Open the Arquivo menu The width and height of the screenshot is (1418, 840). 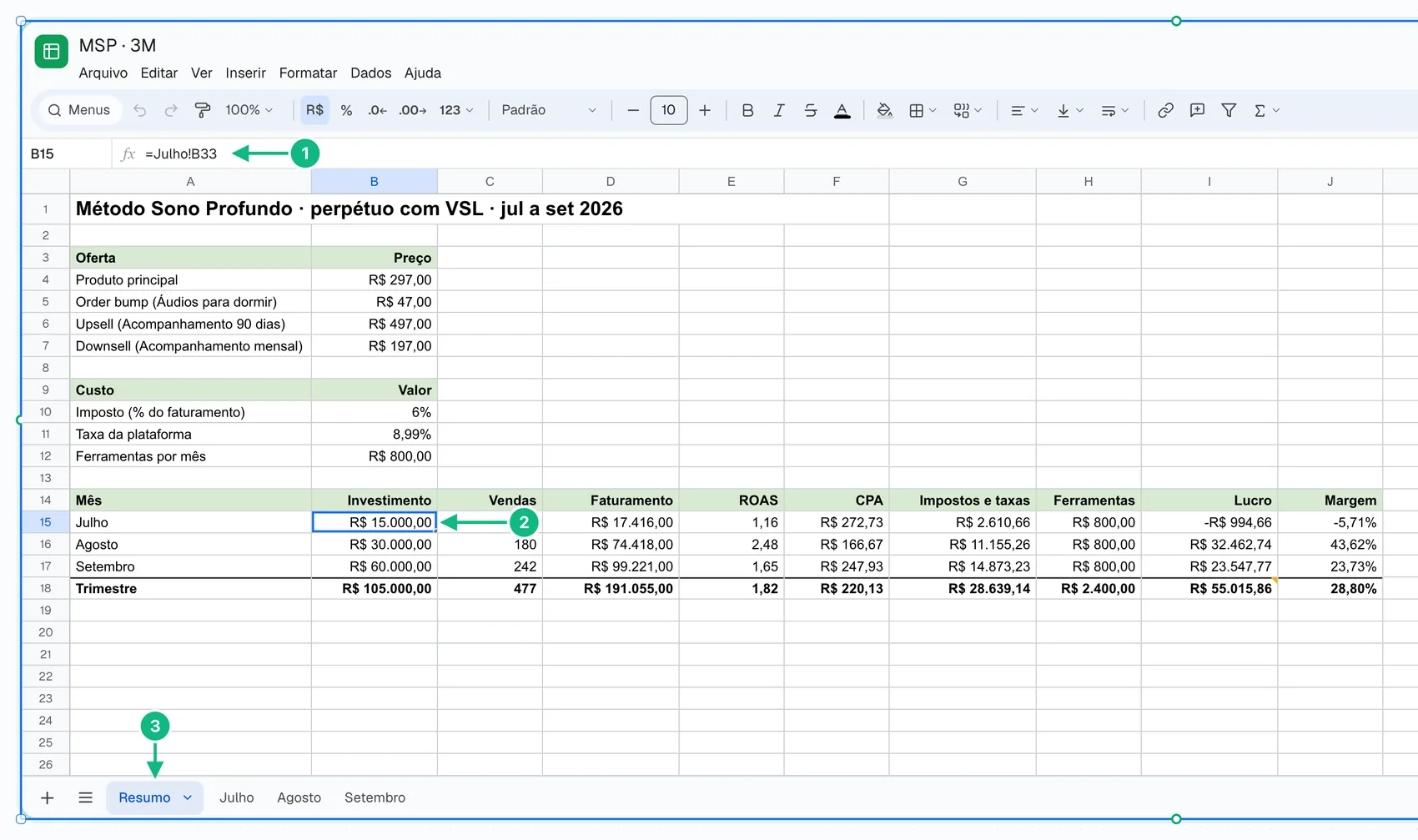pos(103,73)
